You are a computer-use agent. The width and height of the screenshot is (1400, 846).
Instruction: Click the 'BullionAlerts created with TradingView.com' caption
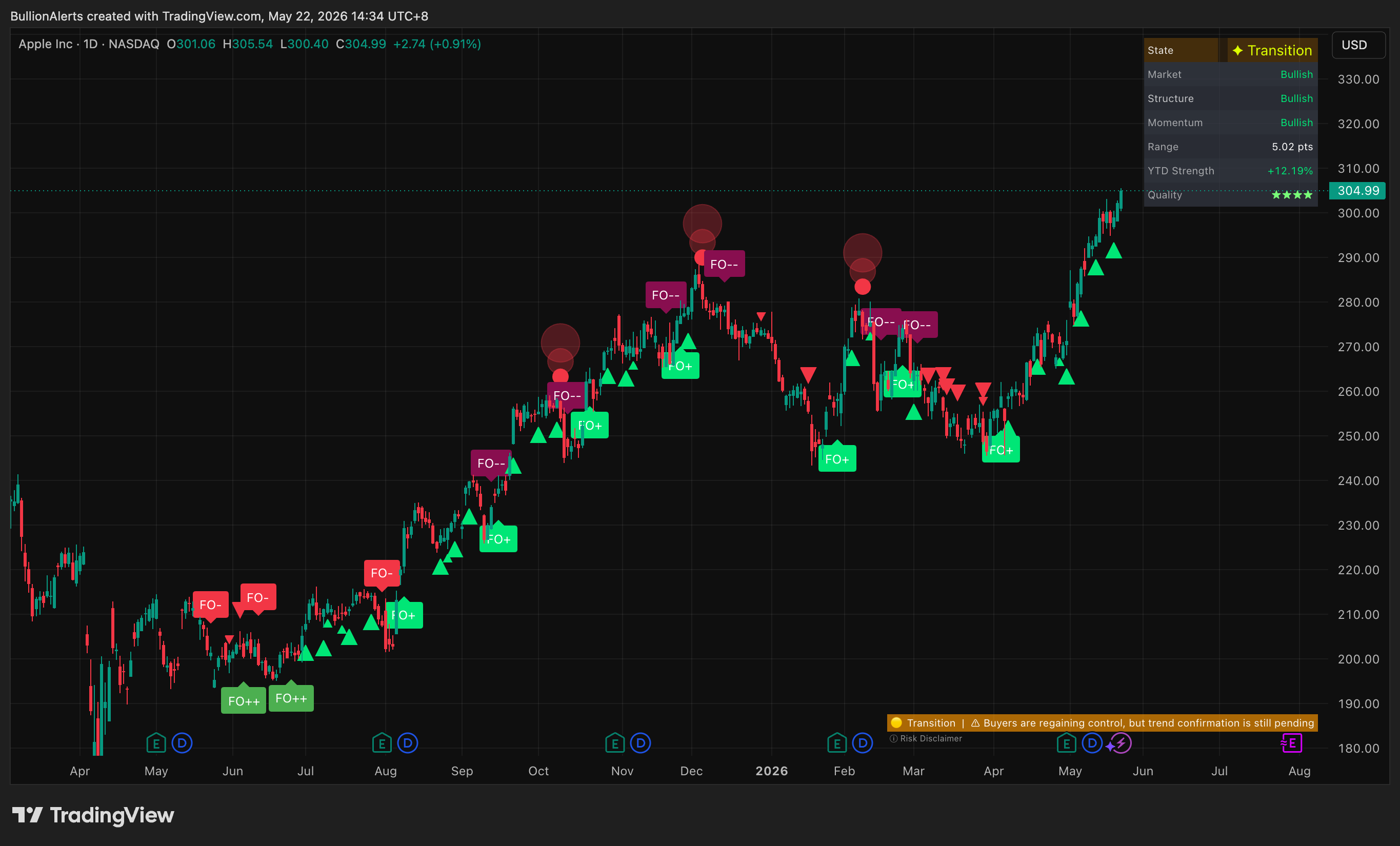pyautogui.click(x=219, y=16)
